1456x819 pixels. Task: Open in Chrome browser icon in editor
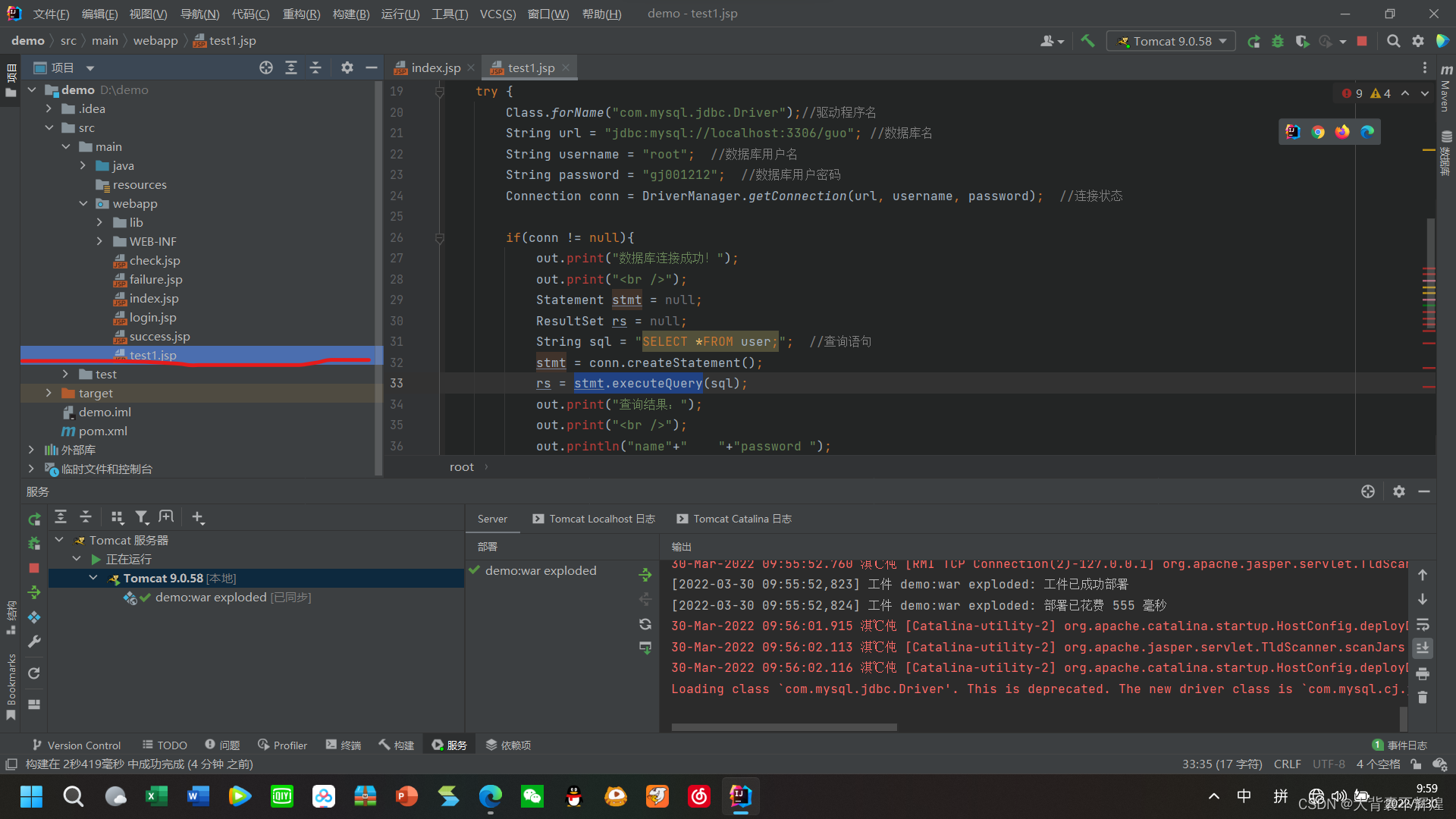click(x=1318, y=132)
